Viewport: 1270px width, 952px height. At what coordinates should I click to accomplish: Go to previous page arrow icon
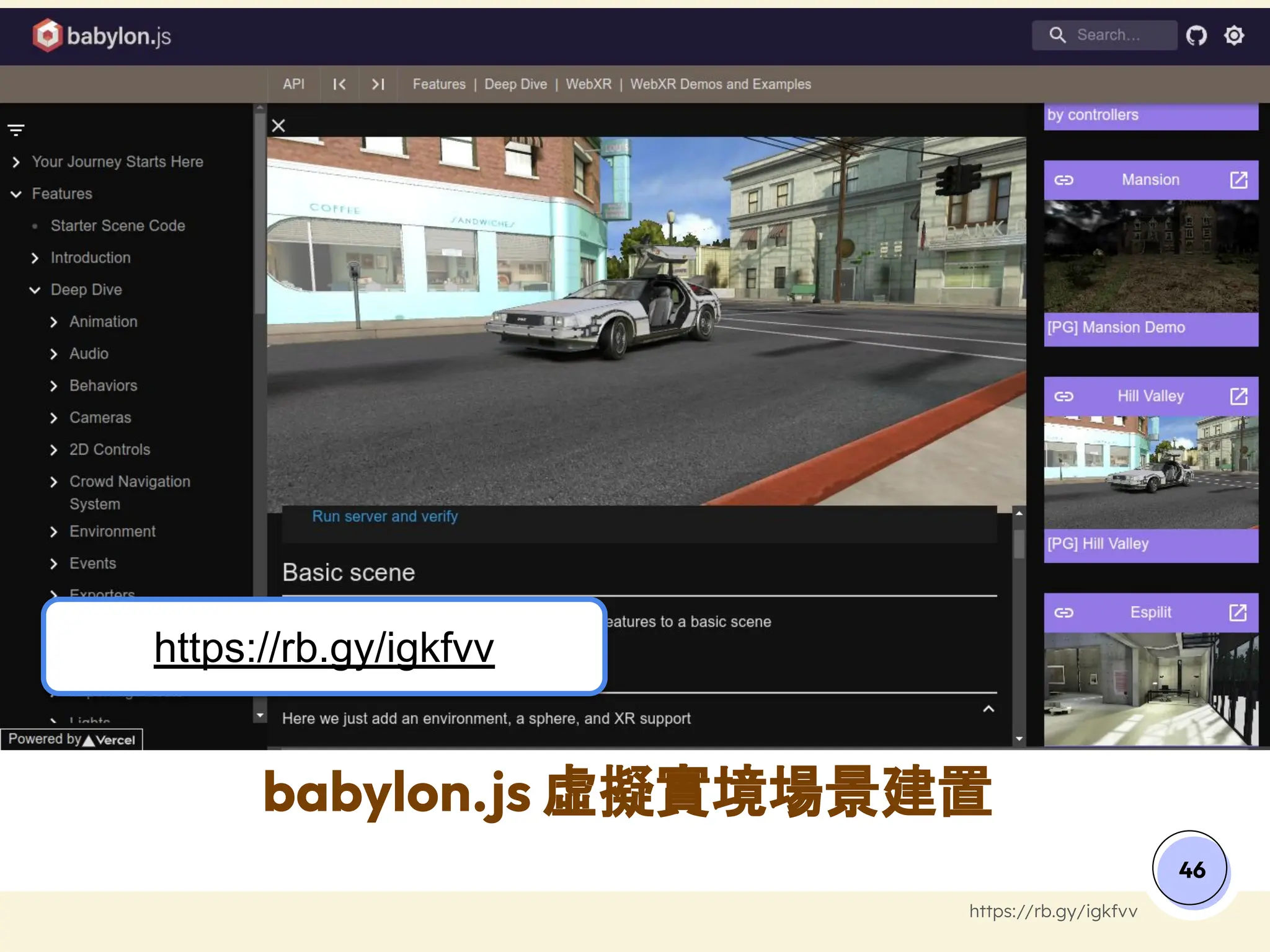339,84
